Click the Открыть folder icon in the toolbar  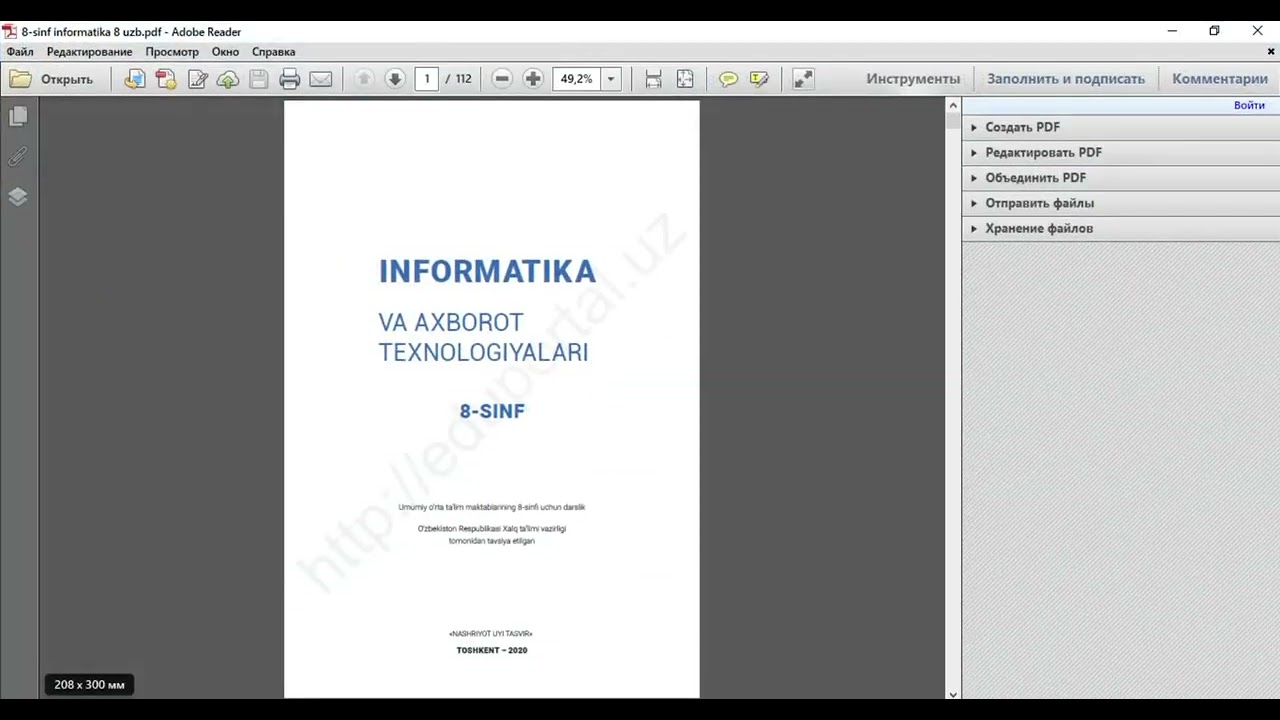coord(21,79)
